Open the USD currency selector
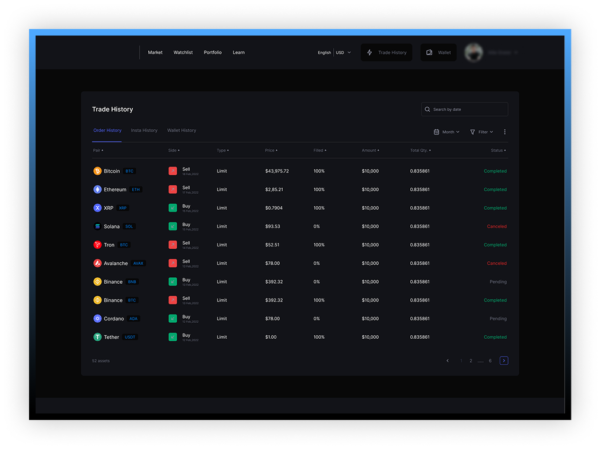This screenshot has width=600, height=449. (343, 52)
